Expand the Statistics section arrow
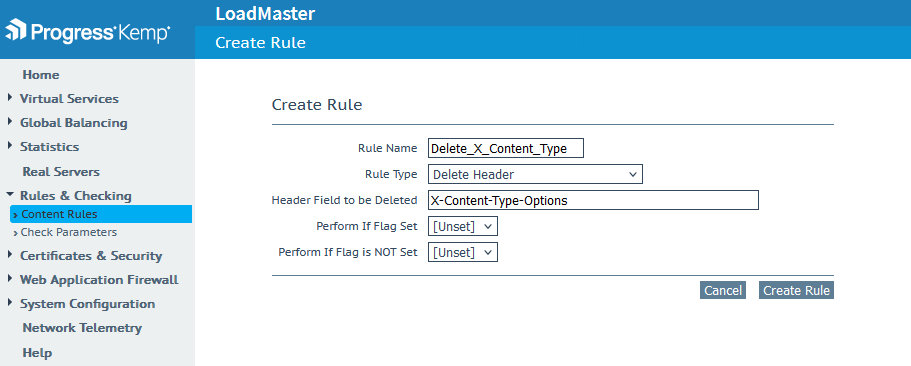 10,146
